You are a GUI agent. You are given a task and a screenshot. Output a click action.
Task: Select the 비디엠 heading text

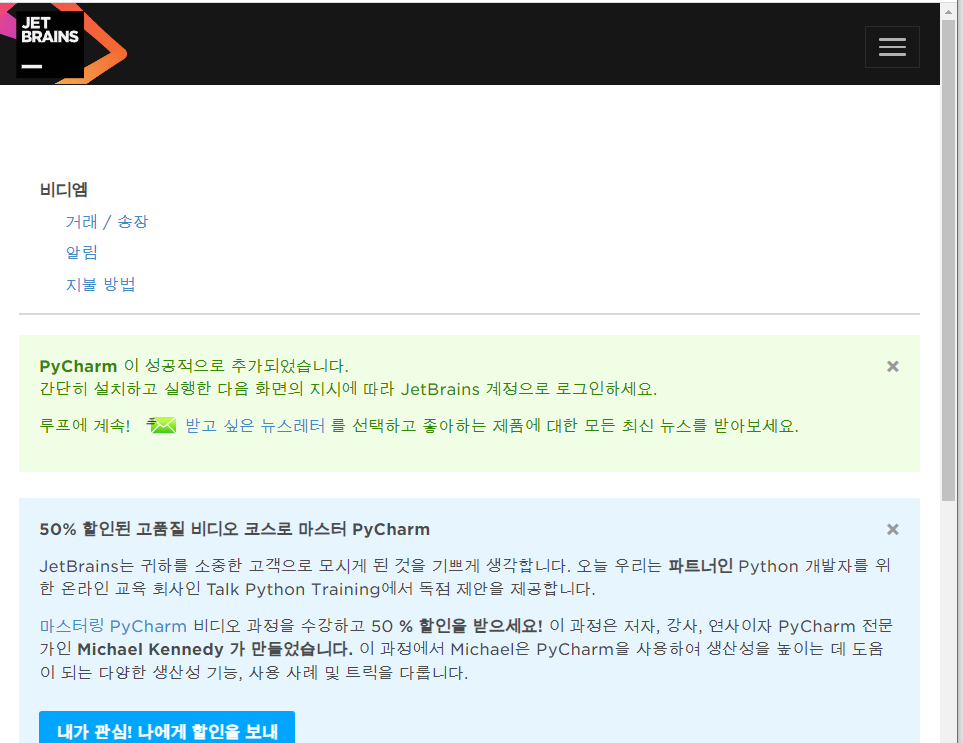64,190
